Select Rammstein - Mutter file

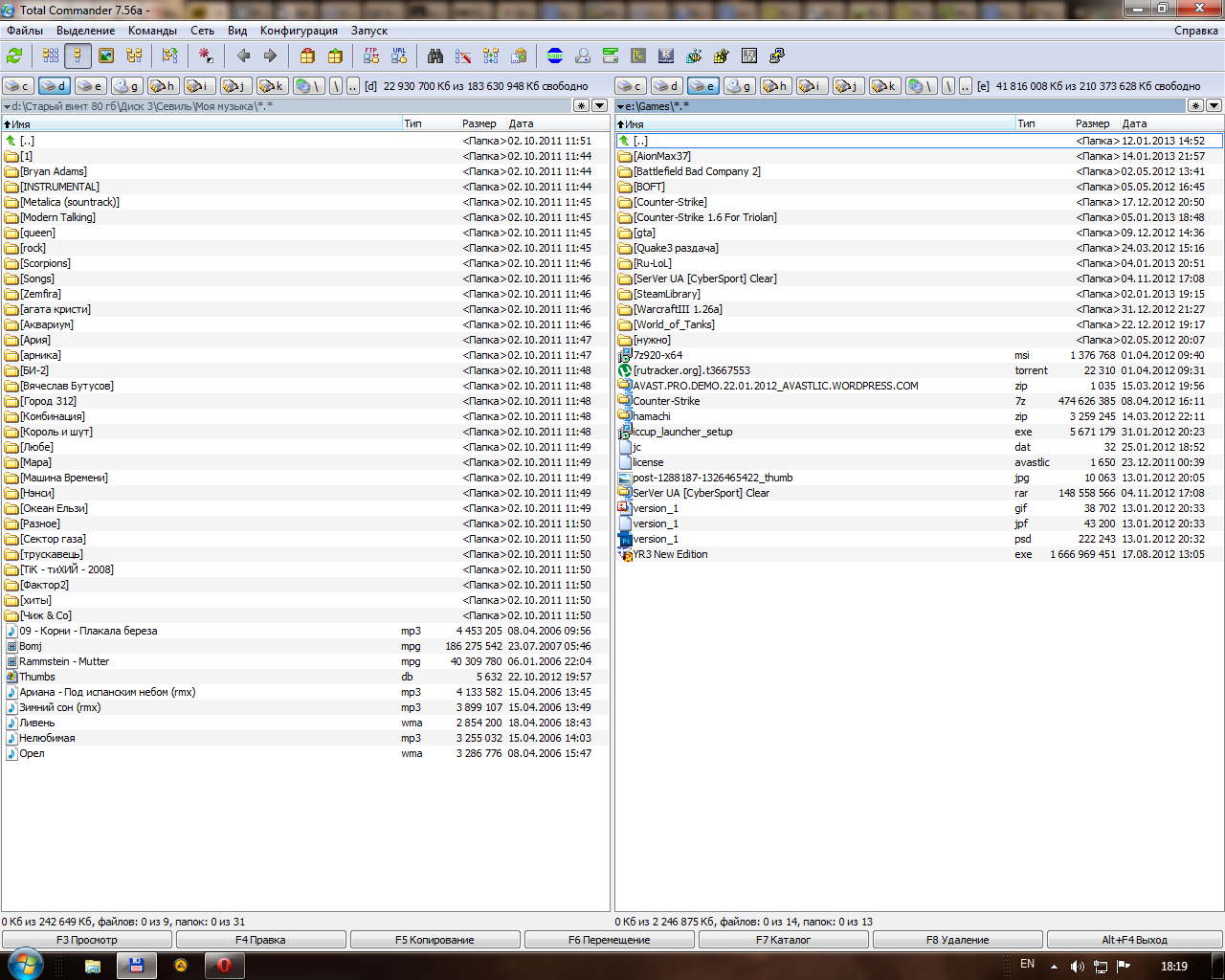(305, 661)
